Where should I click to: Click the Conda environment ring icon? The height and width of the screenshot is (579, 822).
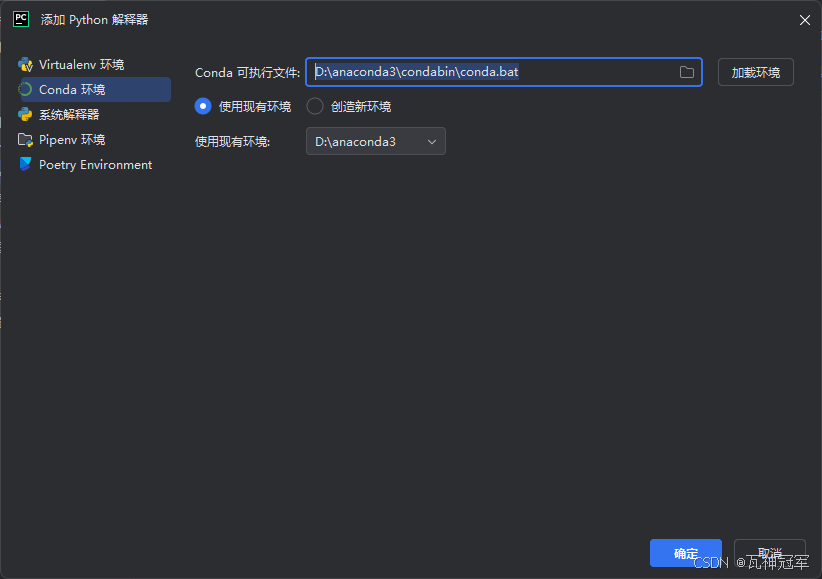click(25, 90)
